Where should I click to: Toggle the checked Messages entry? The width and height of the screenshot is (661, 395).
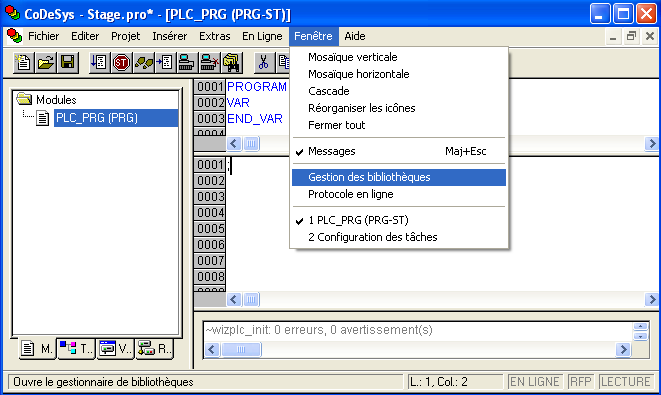[399, 151]
